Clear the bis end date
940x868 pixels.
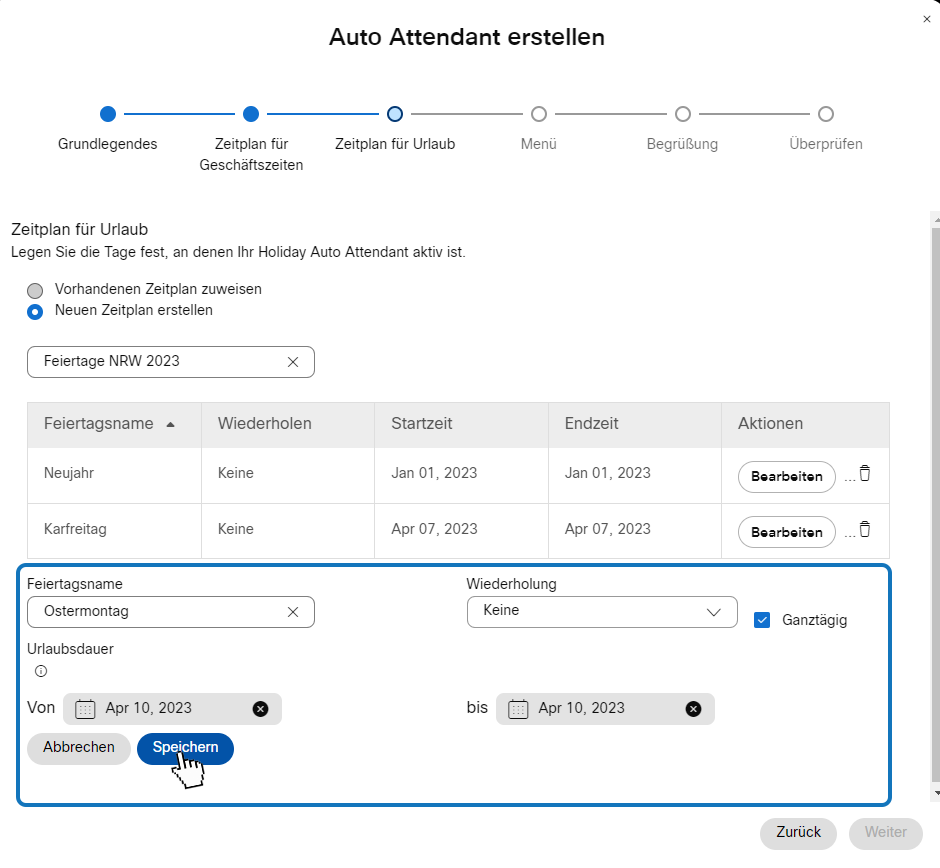[x=693, y=709]
